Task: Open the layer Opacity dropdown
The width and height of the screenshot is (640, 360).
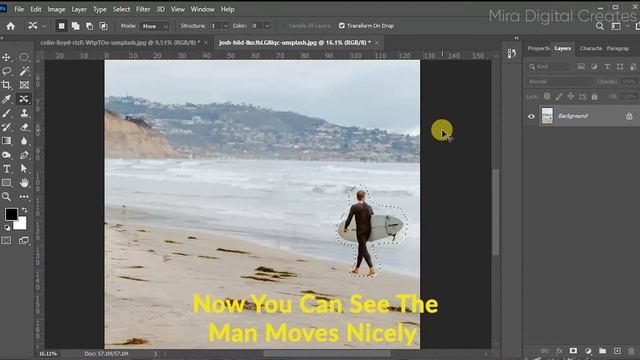Action: (629, 82)
